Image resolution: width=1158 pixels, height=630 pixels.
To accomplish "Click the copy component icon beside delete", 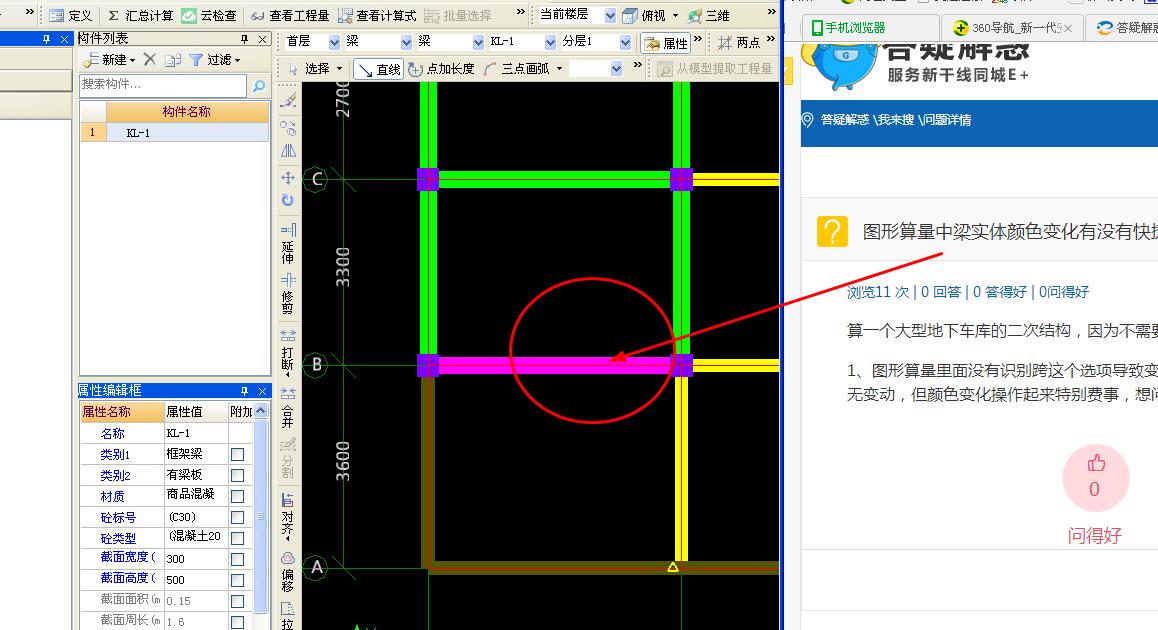I will pos(173,60).
